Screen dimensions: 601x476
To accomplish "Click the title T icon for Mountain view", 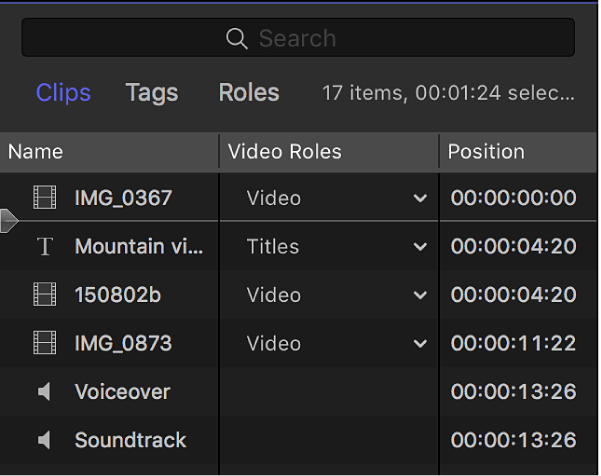I will click(x=44, y=247).
